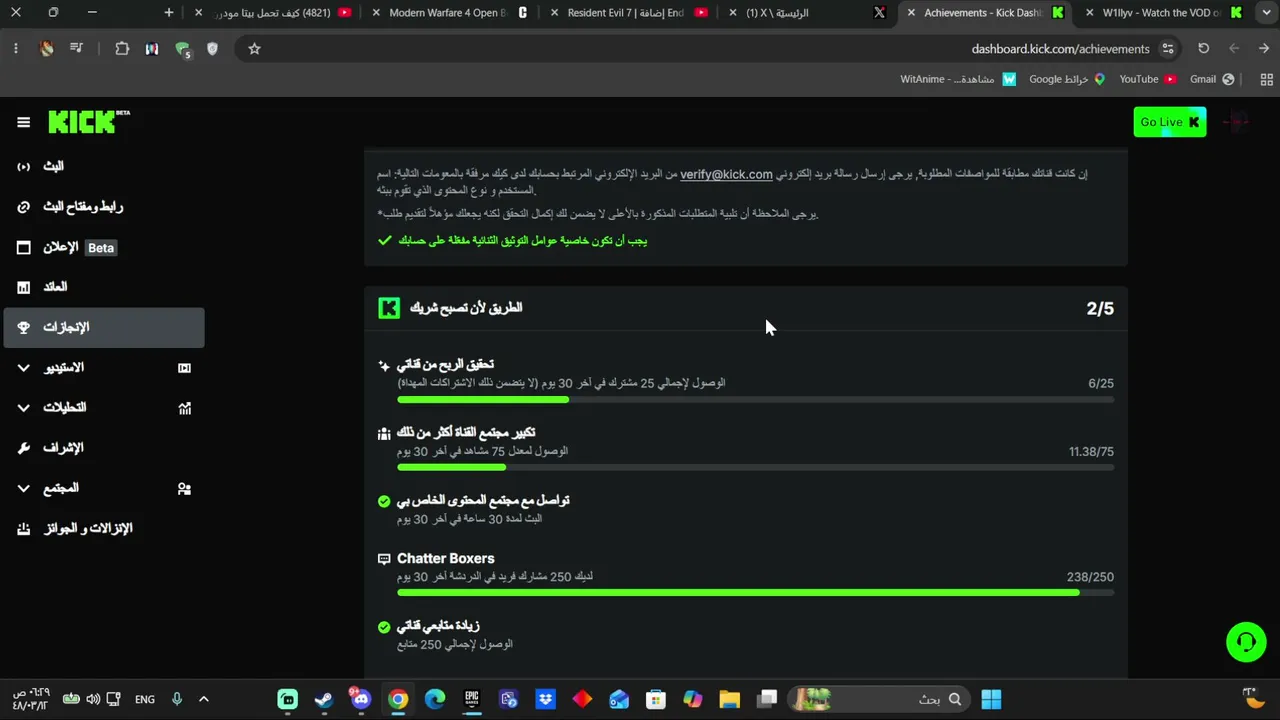Open الإنزالات و الجوائز sidebar item
The height and width of the screenshot is (720, 1280).
click(x=104, y=528)
